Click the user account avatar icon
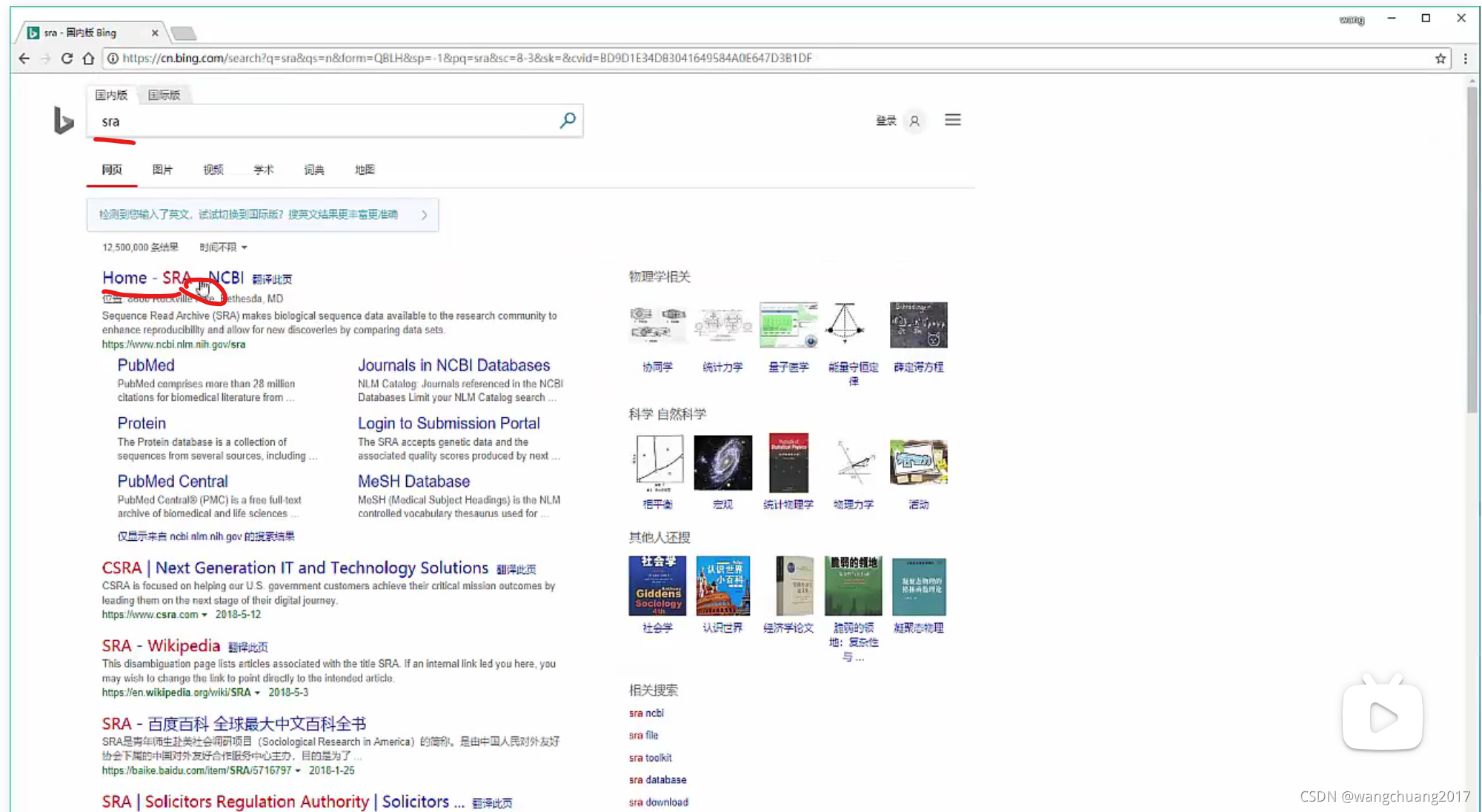This screenshot has height=812, width=1482. point(914,121)
